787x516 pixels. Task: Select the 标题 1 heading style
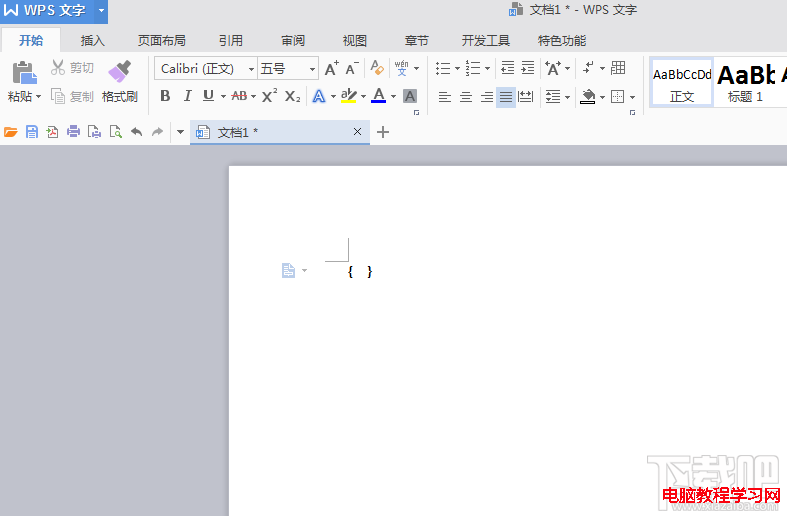(745, 82)
